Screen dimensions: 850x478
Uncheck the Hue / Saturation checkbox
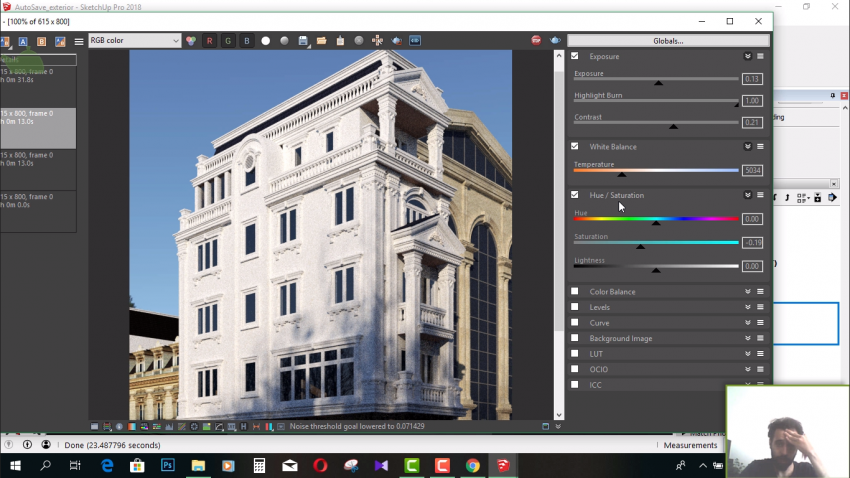(575, 195)
